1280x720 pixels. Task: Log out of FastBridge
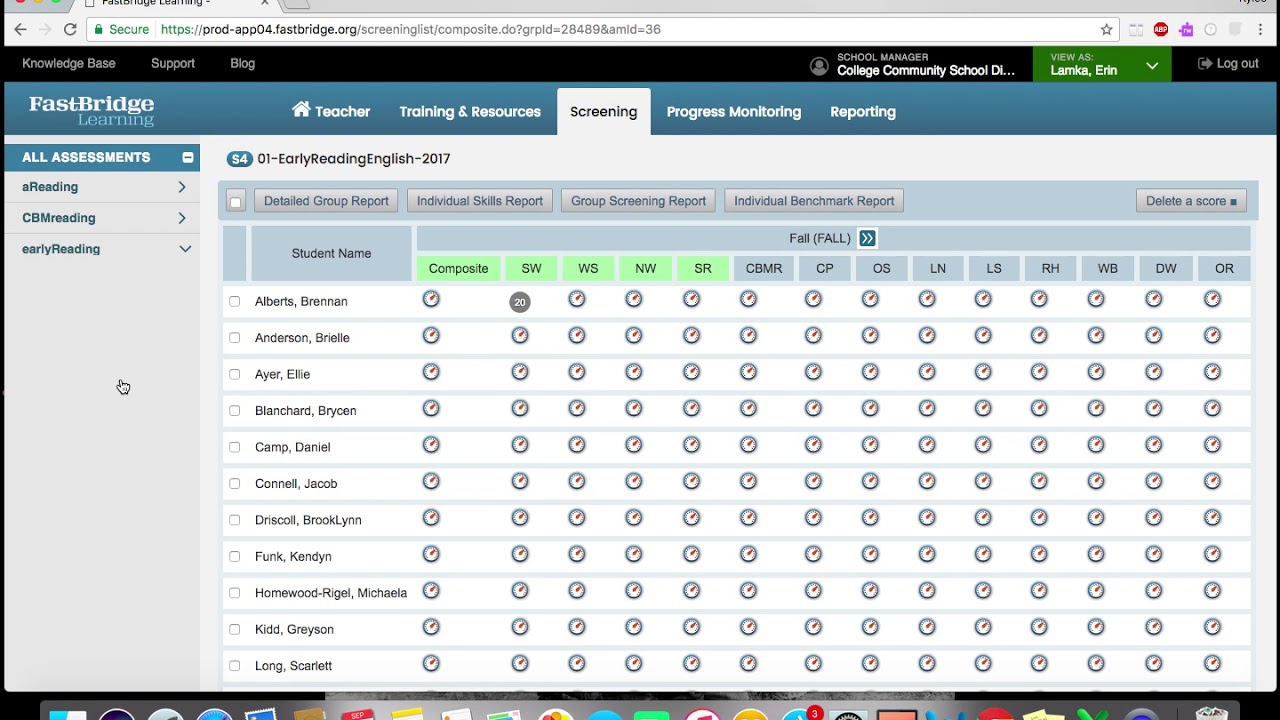[x=1228, y=63]
